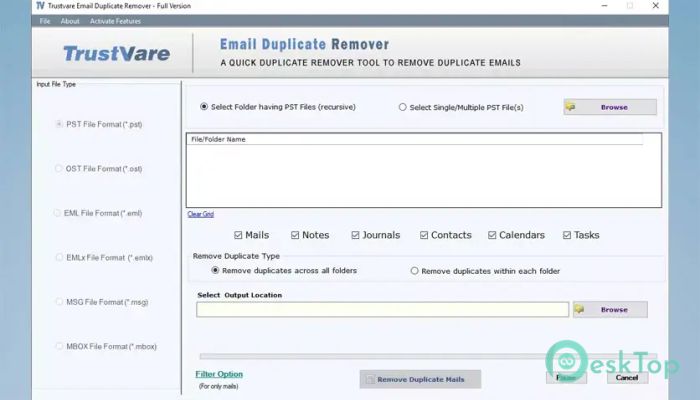The image size is (700, 400).
Task: Open the About menu
Action: click(70, 21)
